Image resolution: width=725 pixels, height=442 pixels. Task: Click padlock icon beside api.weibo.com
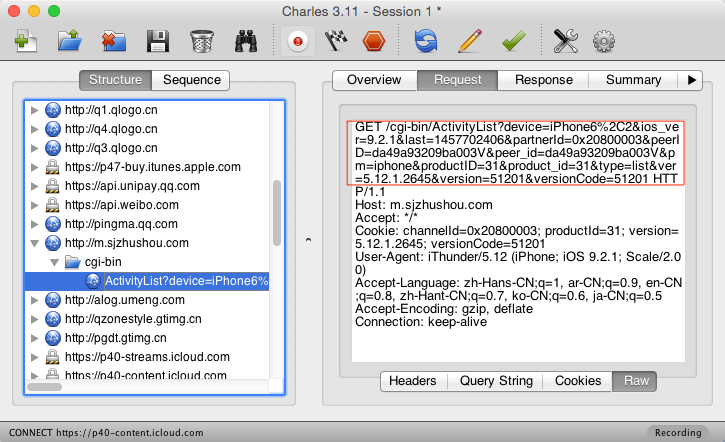53,205
